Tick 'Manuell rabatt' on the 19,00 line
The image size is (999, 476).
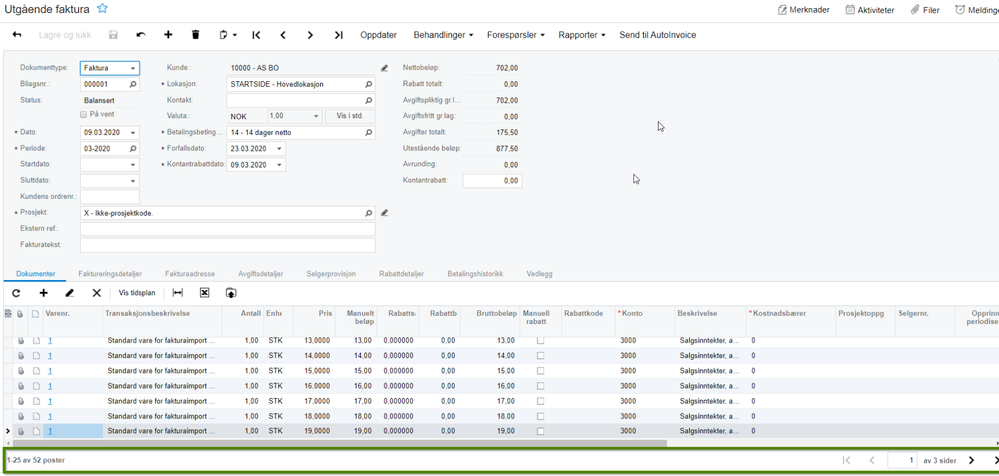click(540, 431)
